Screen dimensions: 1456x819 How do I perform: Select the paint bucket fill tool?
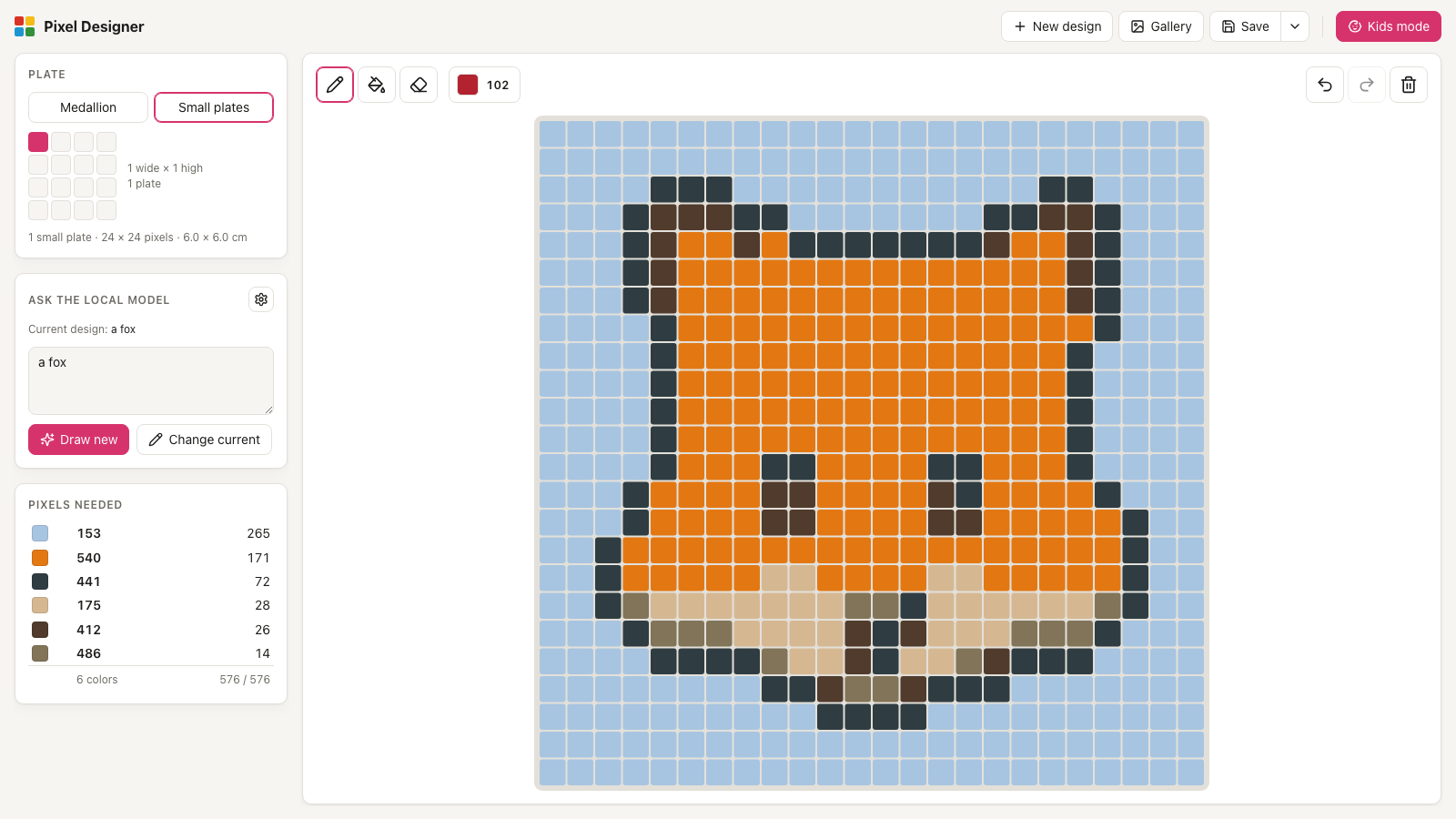pos(377,85)
